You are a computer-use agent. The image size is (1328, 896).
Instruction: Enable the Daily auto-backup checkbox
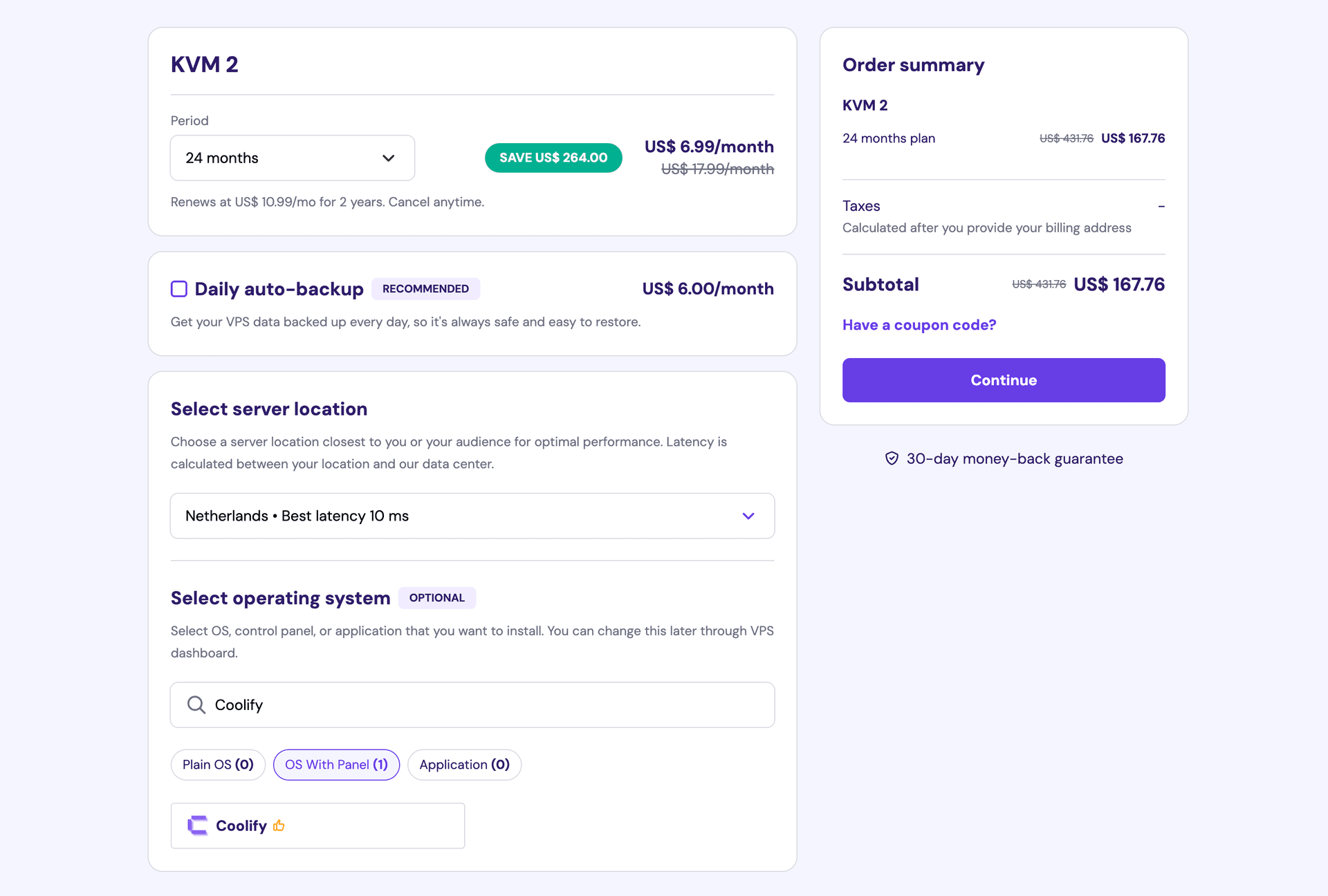178,289
